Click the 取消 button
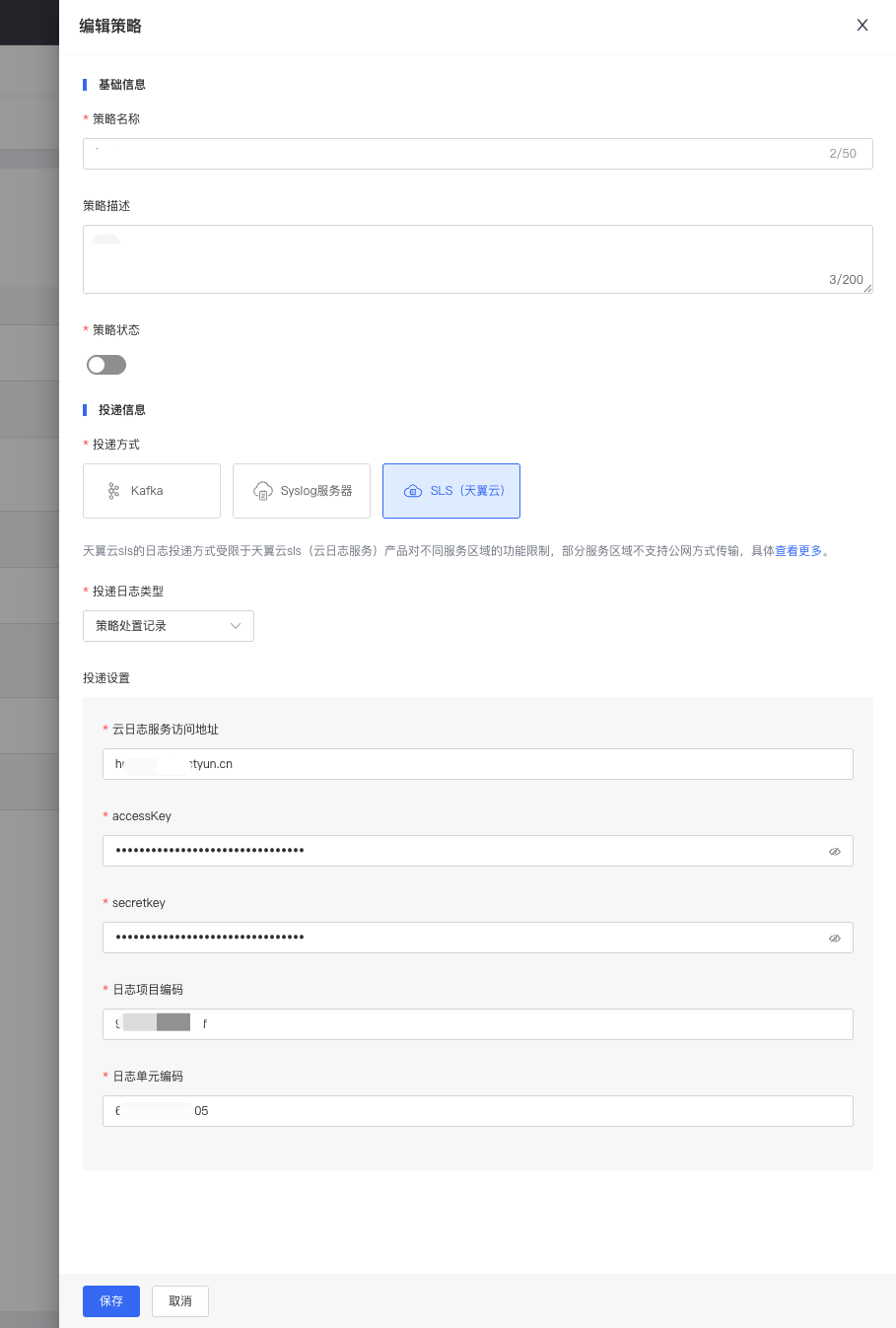This screenshot has width=896, height=1328. tap(180, 1301)
